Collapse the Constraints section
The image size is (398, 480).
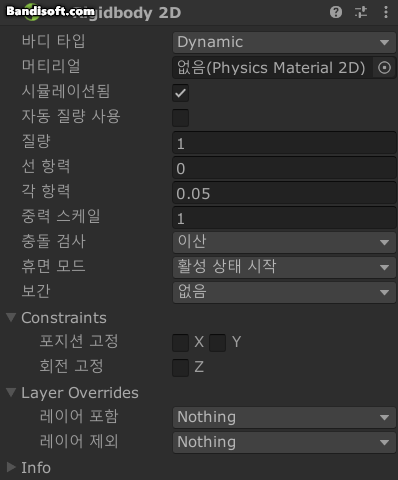click(11, 317)
